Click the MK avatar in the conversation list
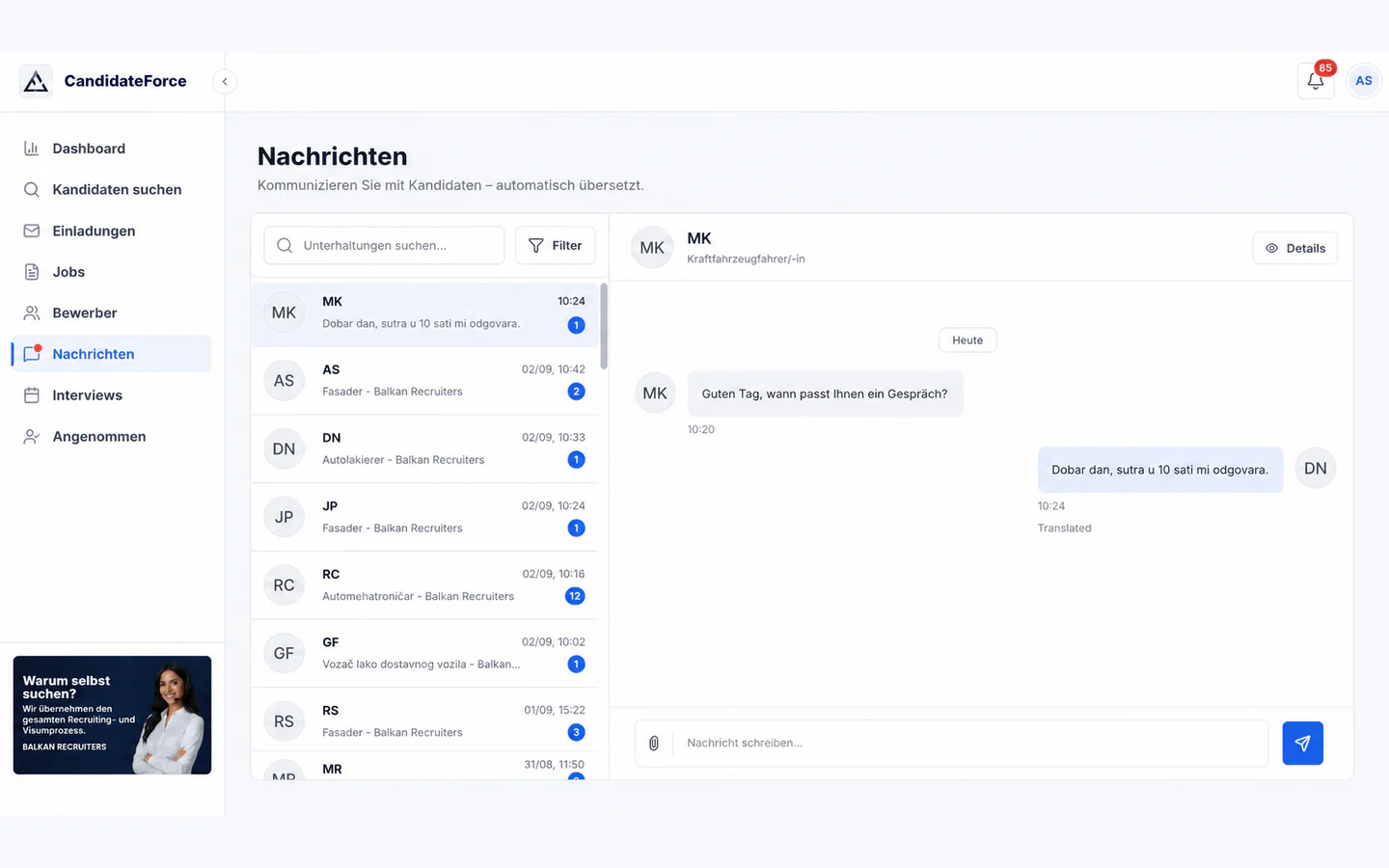This screenshot has height=868, width=1389. click(x=284, y=312)
